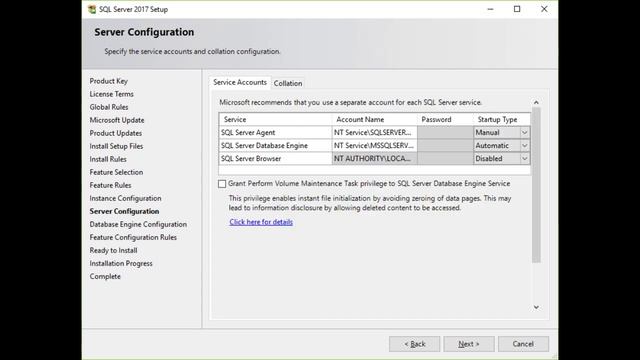Image resolution: width=640 pixels, height=360 pixels.
Task: Open the Click here for details link
Action: click(x=261, y=222)
